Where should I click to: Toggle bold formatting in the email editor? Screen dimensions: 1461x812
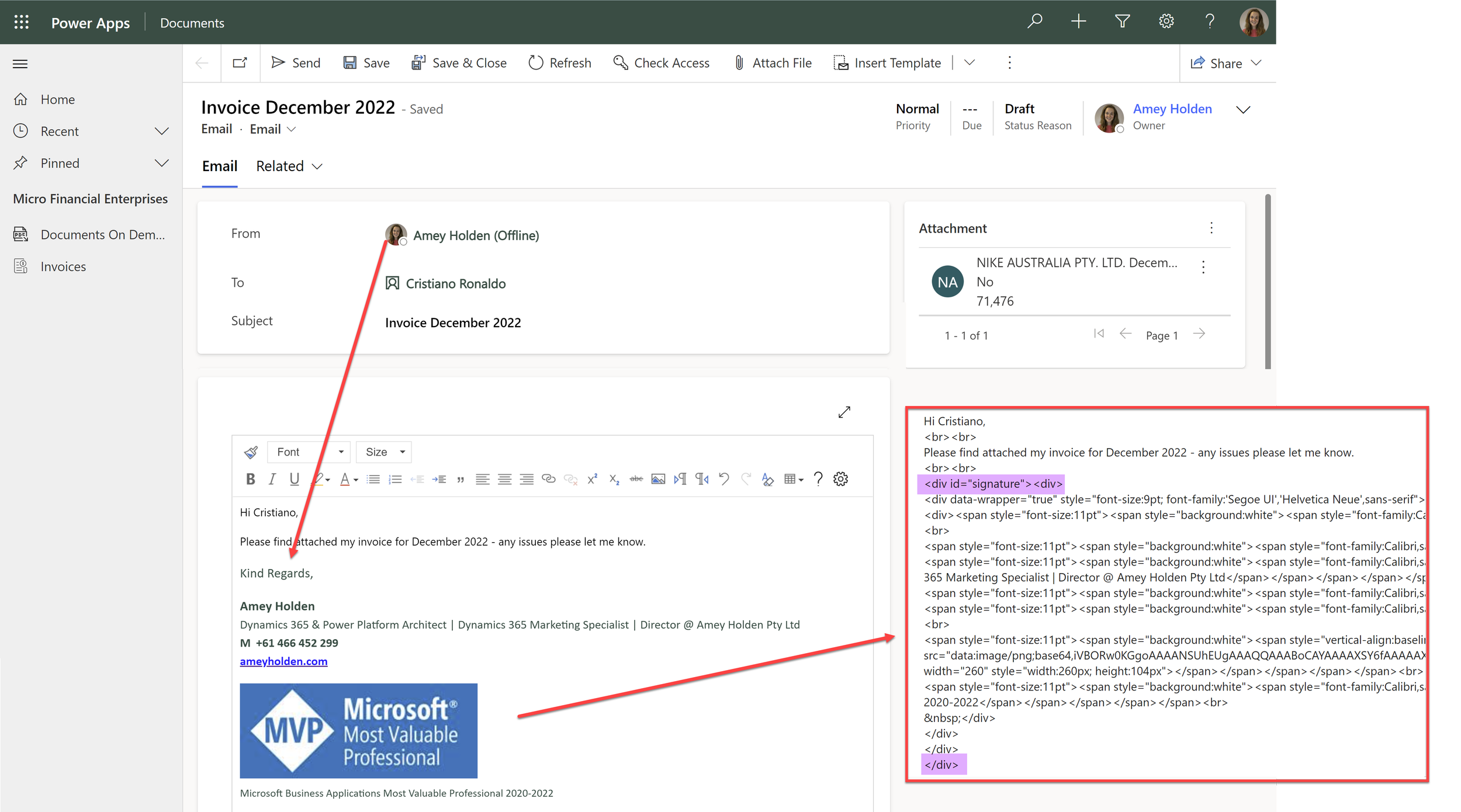pyautogui.click(x=250, y=479)
